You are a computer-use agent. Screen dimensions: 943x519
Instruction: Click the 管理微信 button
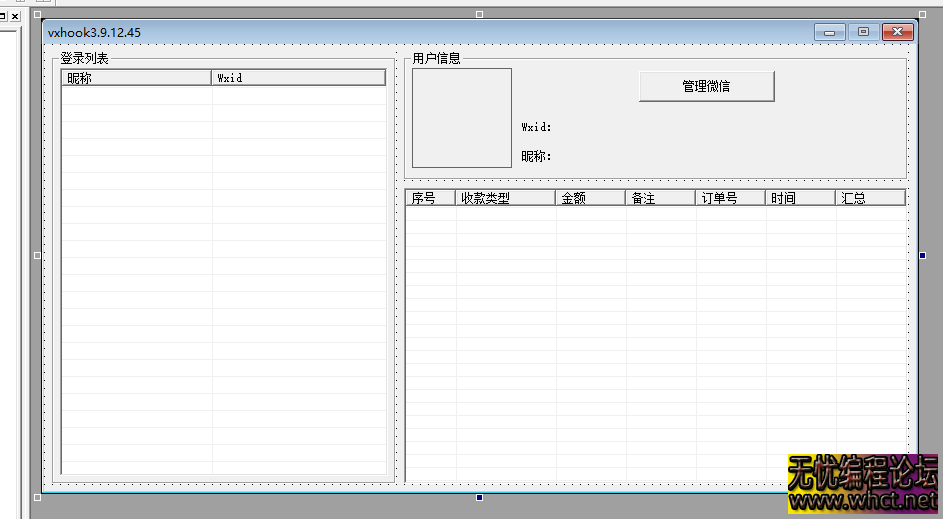(x=706, y=86)
